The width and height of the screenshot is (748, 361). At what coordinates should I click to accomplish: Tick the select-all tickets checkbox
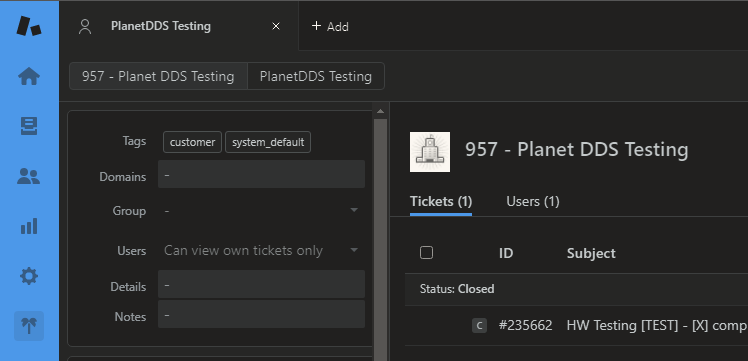(x=426, y=253)
